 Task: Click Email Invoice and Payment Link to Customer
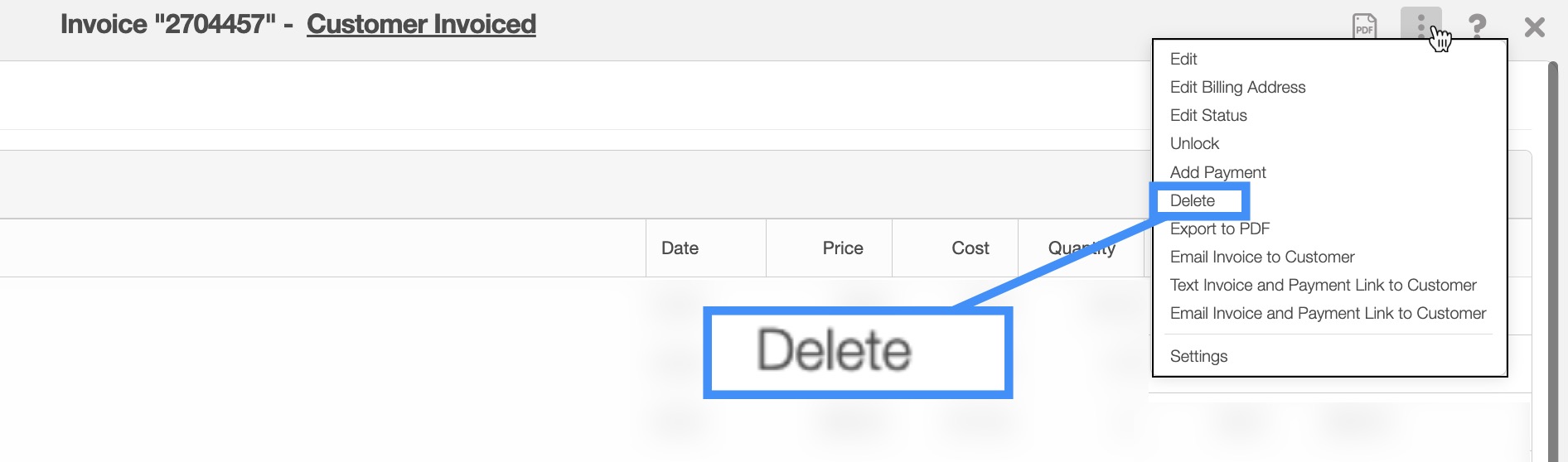pyautogui.click(x=1328, y=313)
